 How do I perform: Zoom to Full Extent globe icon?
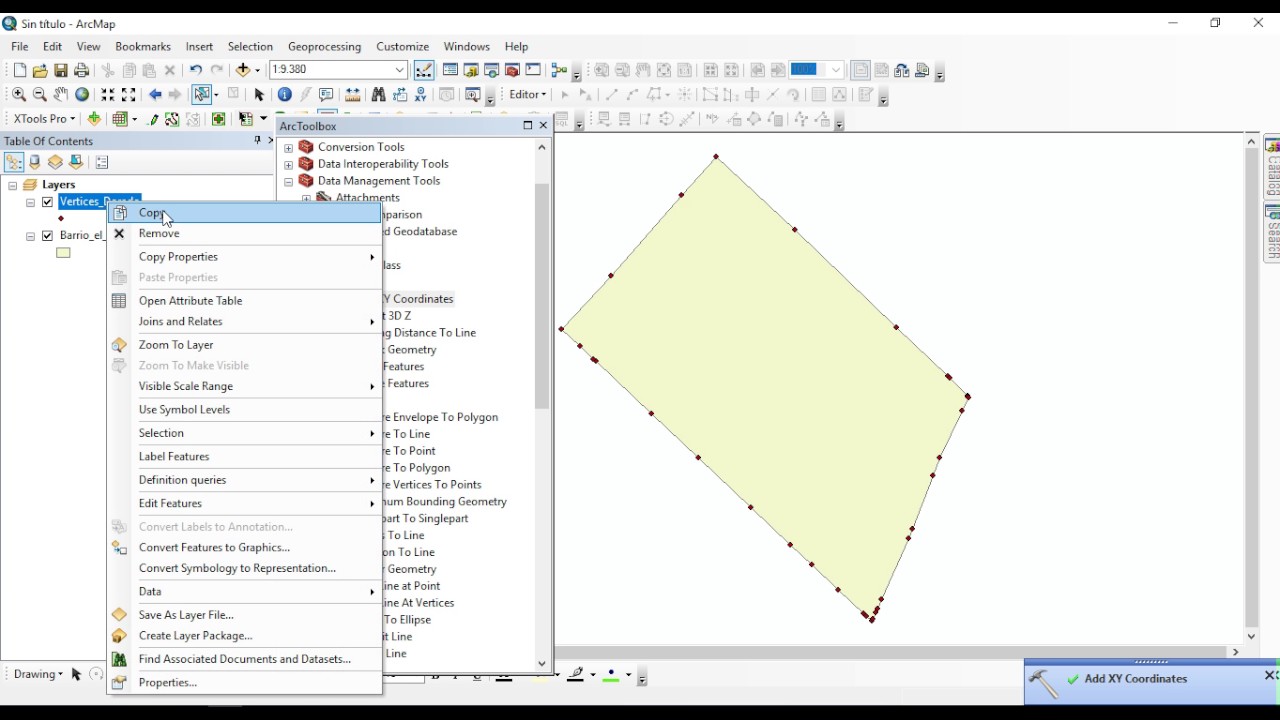click(x=82, y=95)
